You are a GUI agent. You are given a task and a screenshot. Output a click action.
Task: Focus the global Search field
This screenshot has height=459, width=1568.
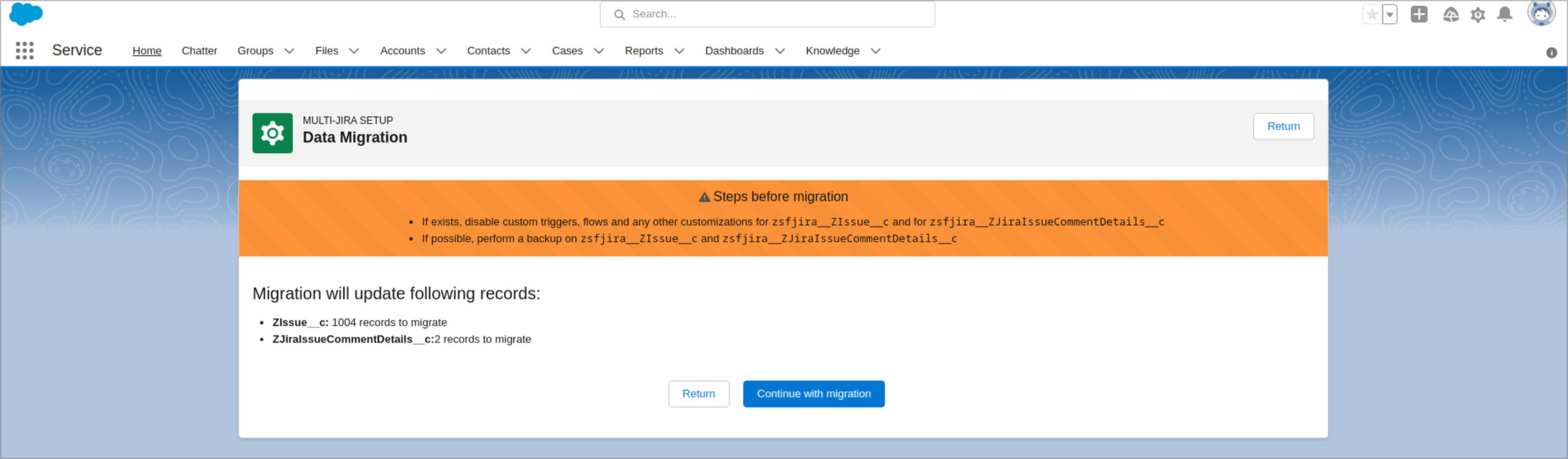767,14
